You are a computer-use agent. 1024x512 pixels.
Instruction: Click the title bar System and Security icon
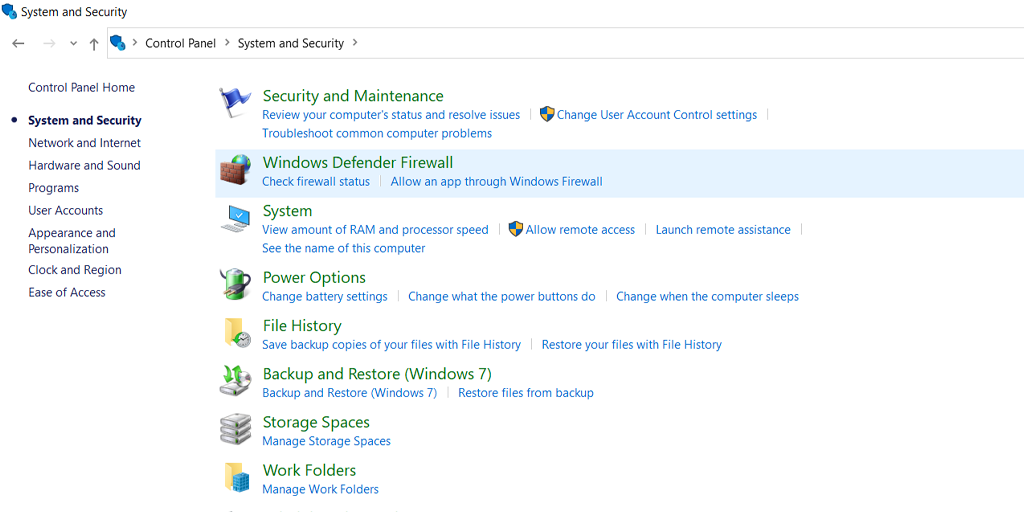9,11
